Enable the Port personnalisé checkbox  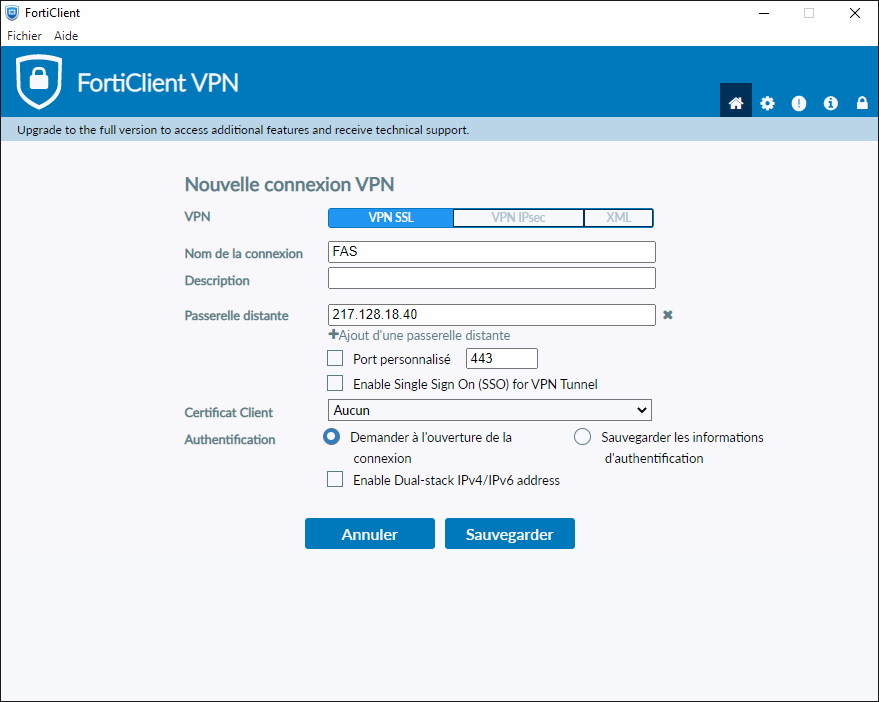pos(335,358)
